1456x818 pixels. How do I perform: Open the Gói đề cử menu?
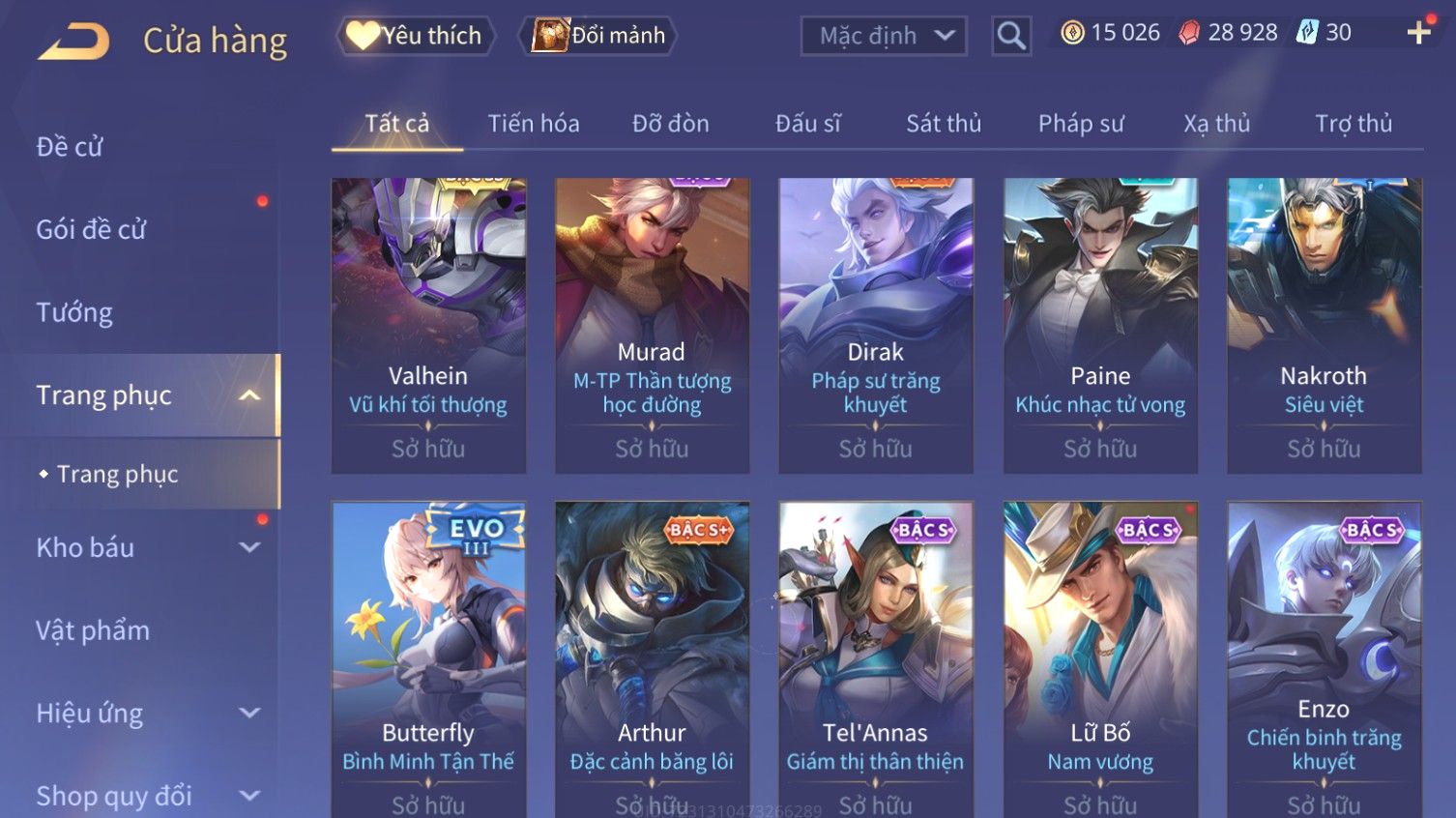[91, 230]
